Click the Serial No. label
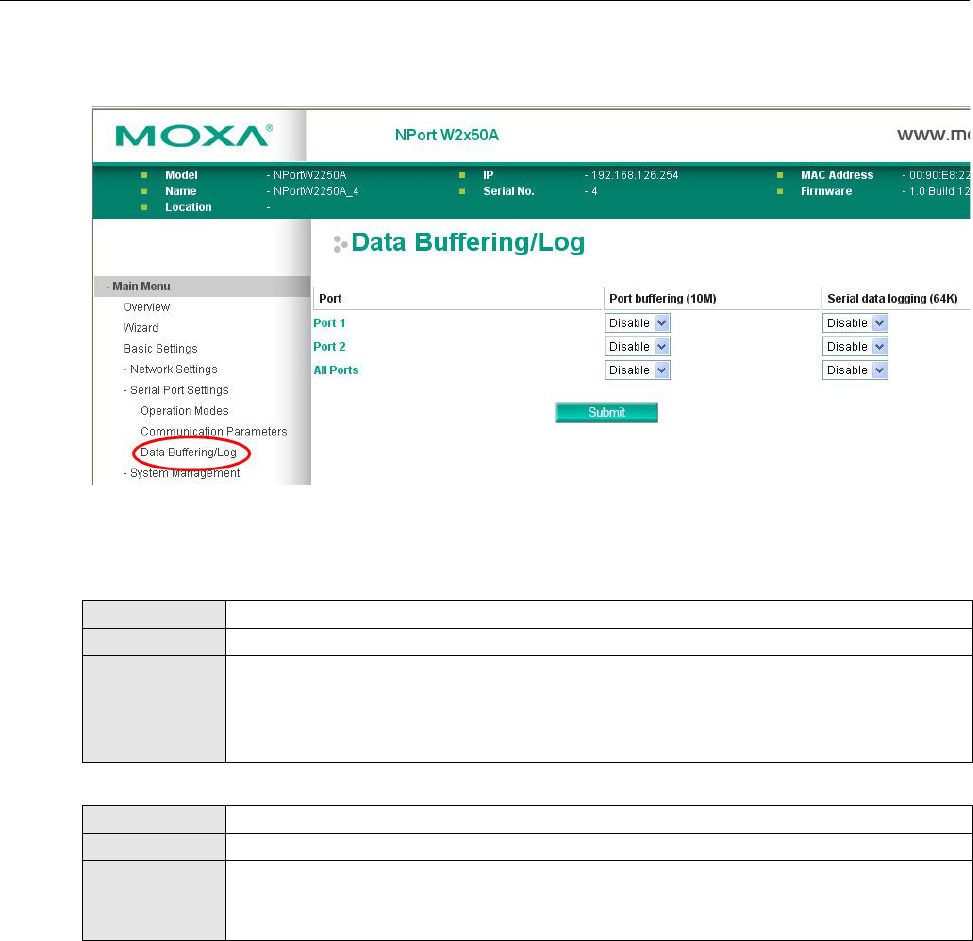973x941 pixels. 509,191
